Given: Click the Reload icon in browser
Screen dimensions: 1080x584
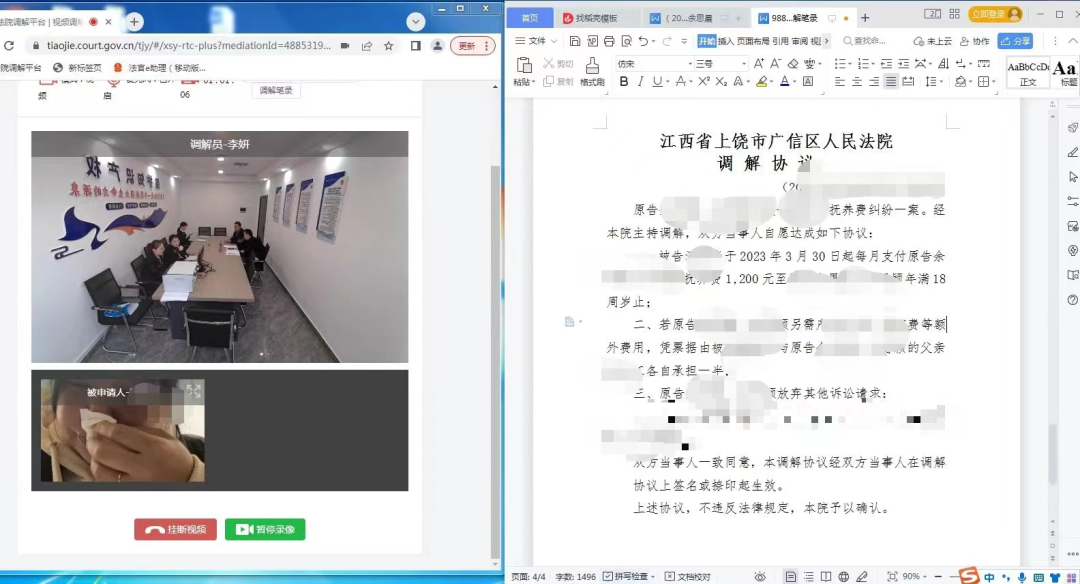Looking at the screenshot, I should (8, 45).
